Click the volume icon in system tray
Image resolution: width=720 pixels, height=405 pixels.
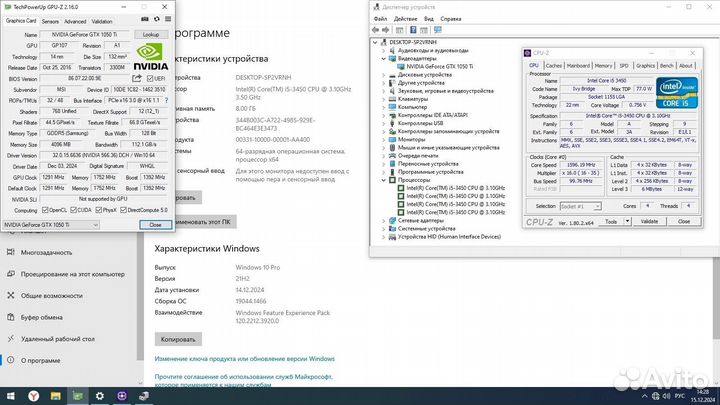pos(666,396)
